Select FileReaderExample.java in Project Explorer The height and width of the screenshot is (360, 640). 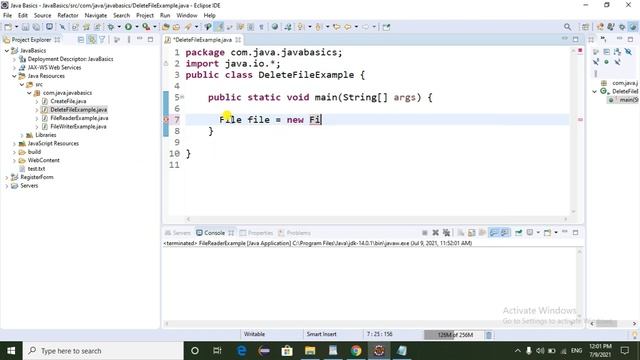point(79,118)
